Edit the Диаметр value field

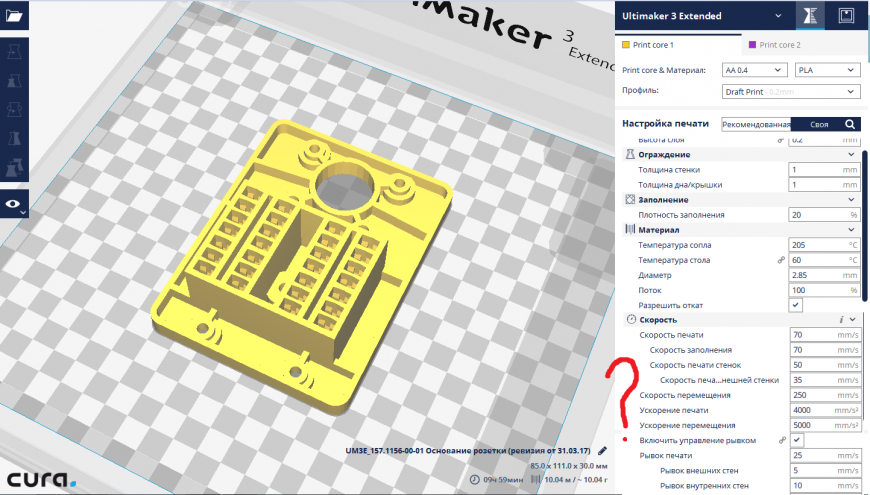coord(825,275)
